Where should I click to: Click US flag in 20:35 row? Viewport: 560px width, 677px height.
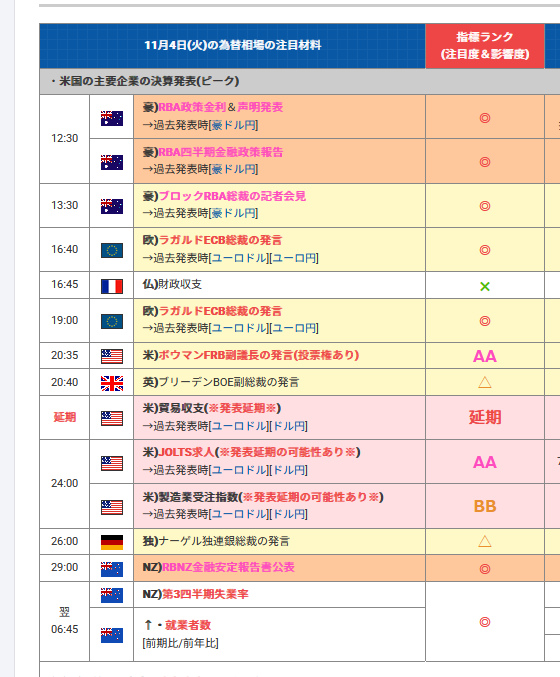[x=112, y=356]
